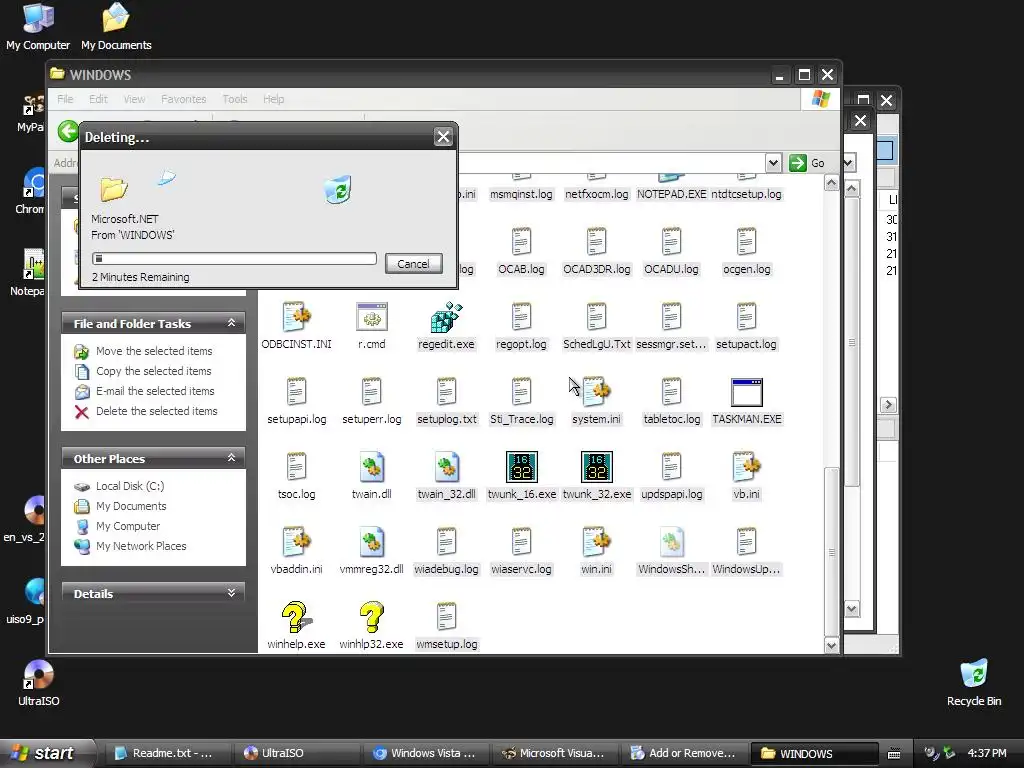Open the Start menu
The image size is (1024, 768).
(x=46, y=753)
